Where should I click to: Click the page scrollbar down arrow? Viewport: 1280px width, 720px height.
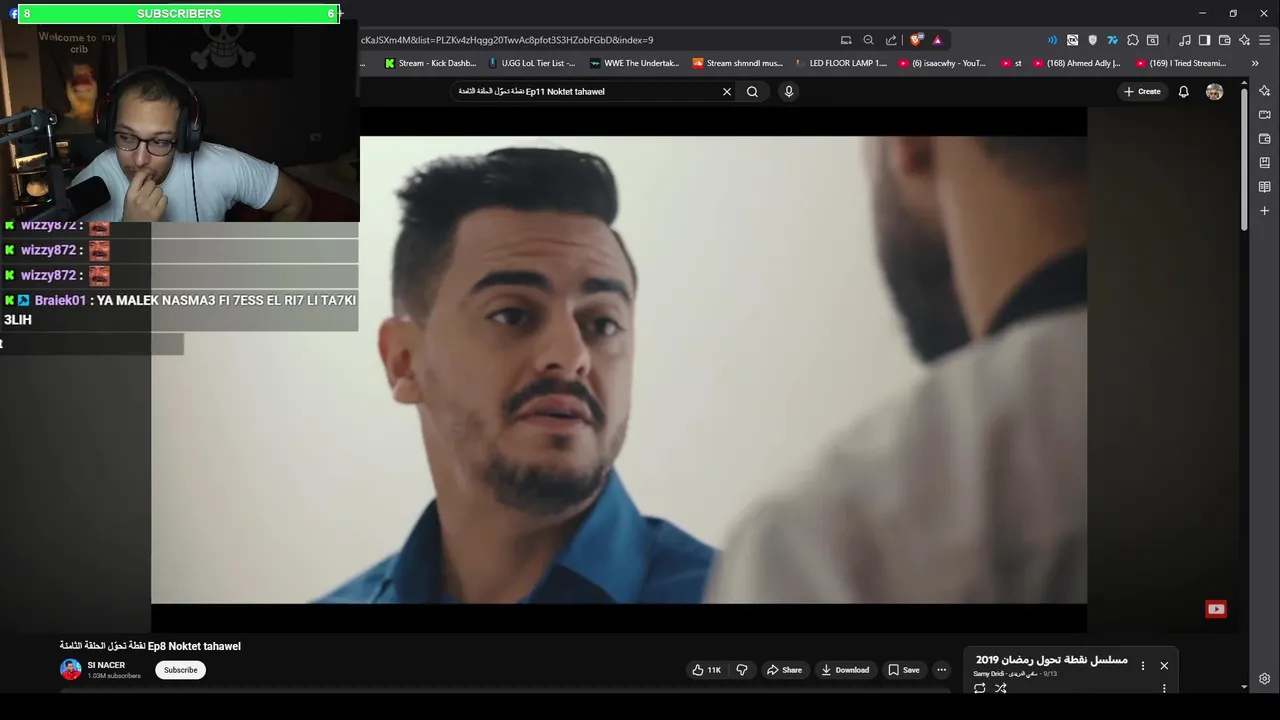1244,687
